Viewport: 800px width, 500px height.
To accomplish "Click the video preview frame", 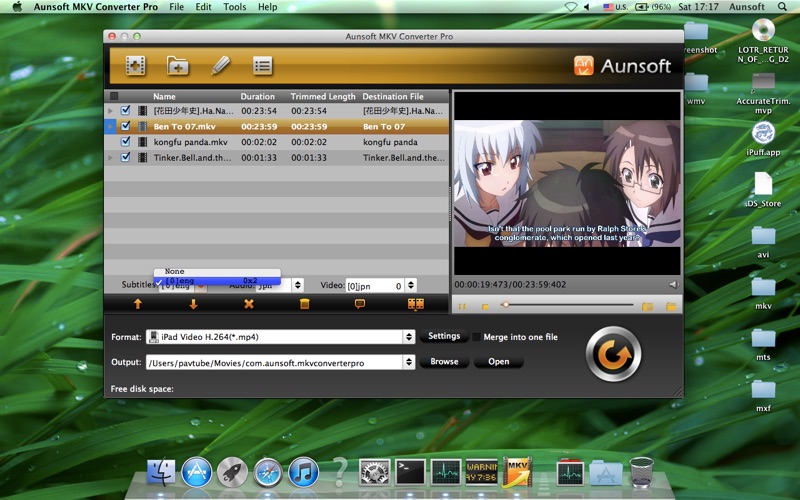I will pos(567,184).
